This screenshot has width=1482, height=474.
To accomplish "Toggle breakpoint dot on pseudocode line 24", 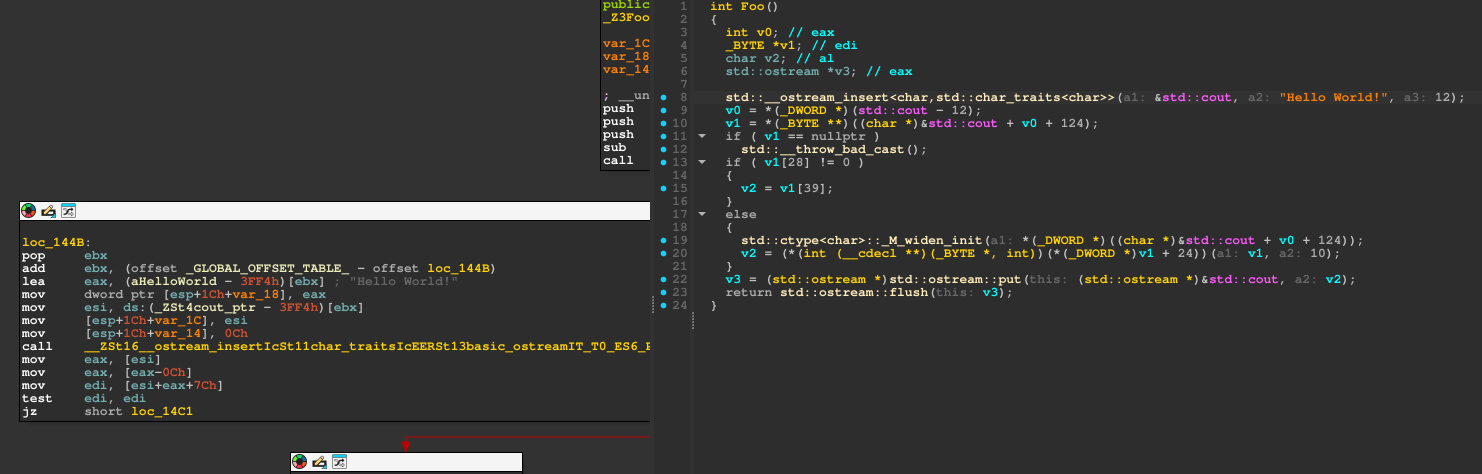I will pos(664,305).
